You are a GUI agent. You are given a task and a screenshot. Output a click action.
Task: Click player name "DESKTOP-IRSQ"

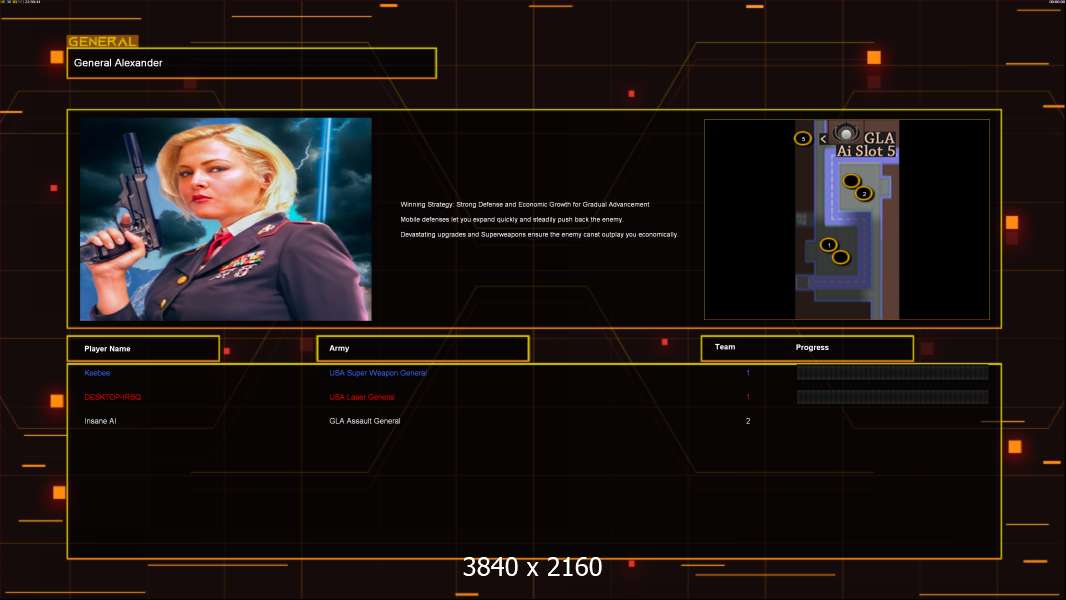(x=113, y=397)
